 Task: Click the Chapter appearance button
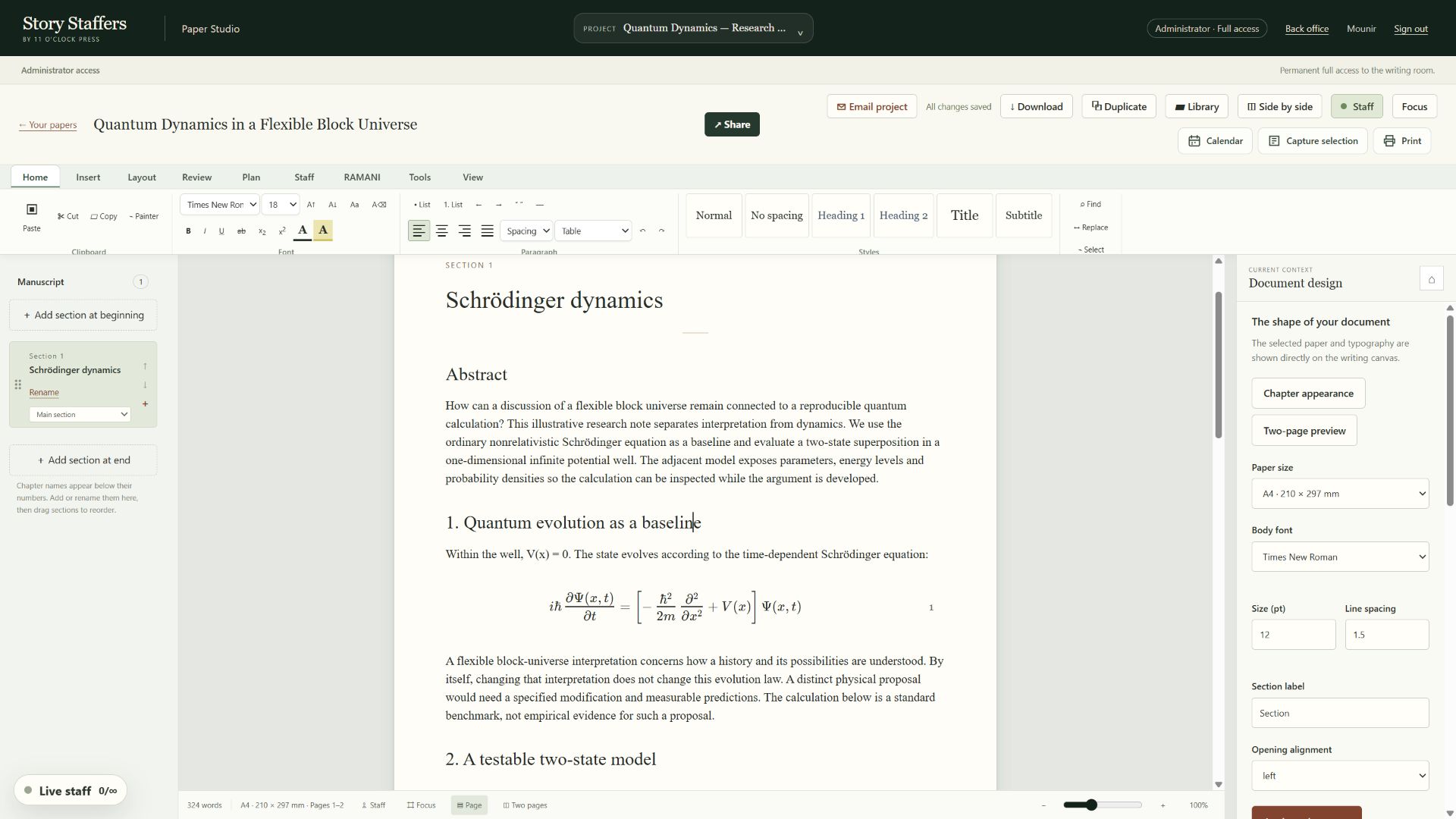pyautogui.click(x=1308, y=393)
